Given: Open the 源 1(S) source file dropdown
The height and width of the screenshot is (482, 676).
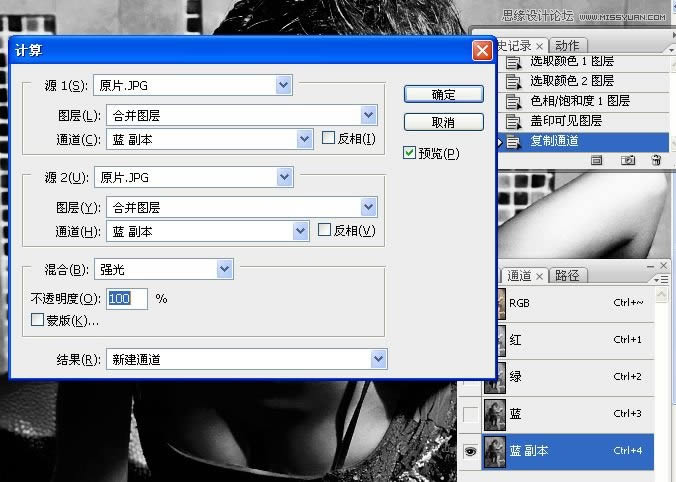Looking at the screenshot, I should click(x=284, y=85).
